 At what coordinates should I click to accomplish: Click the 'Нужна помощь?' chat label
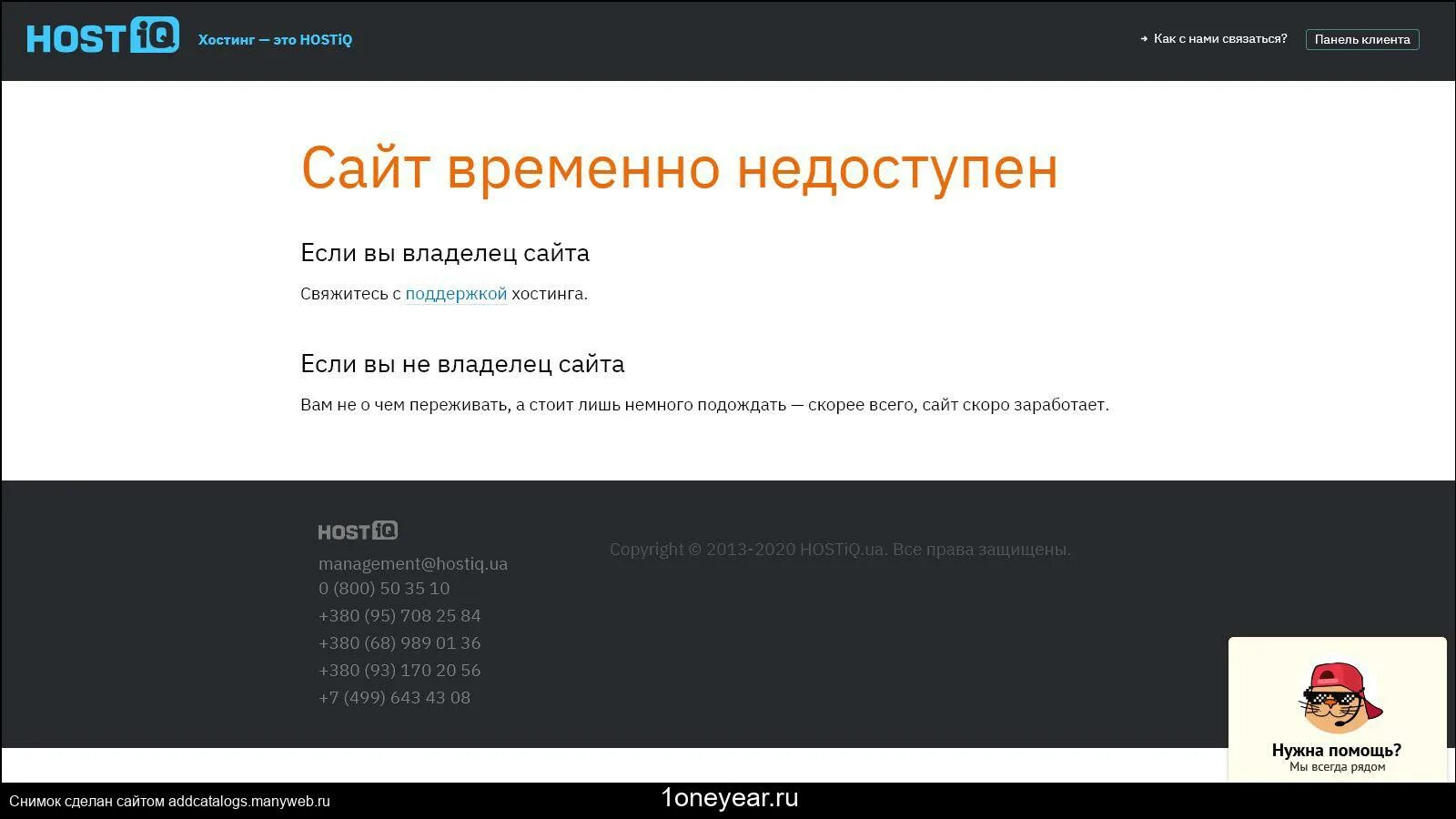(1337, 750)
